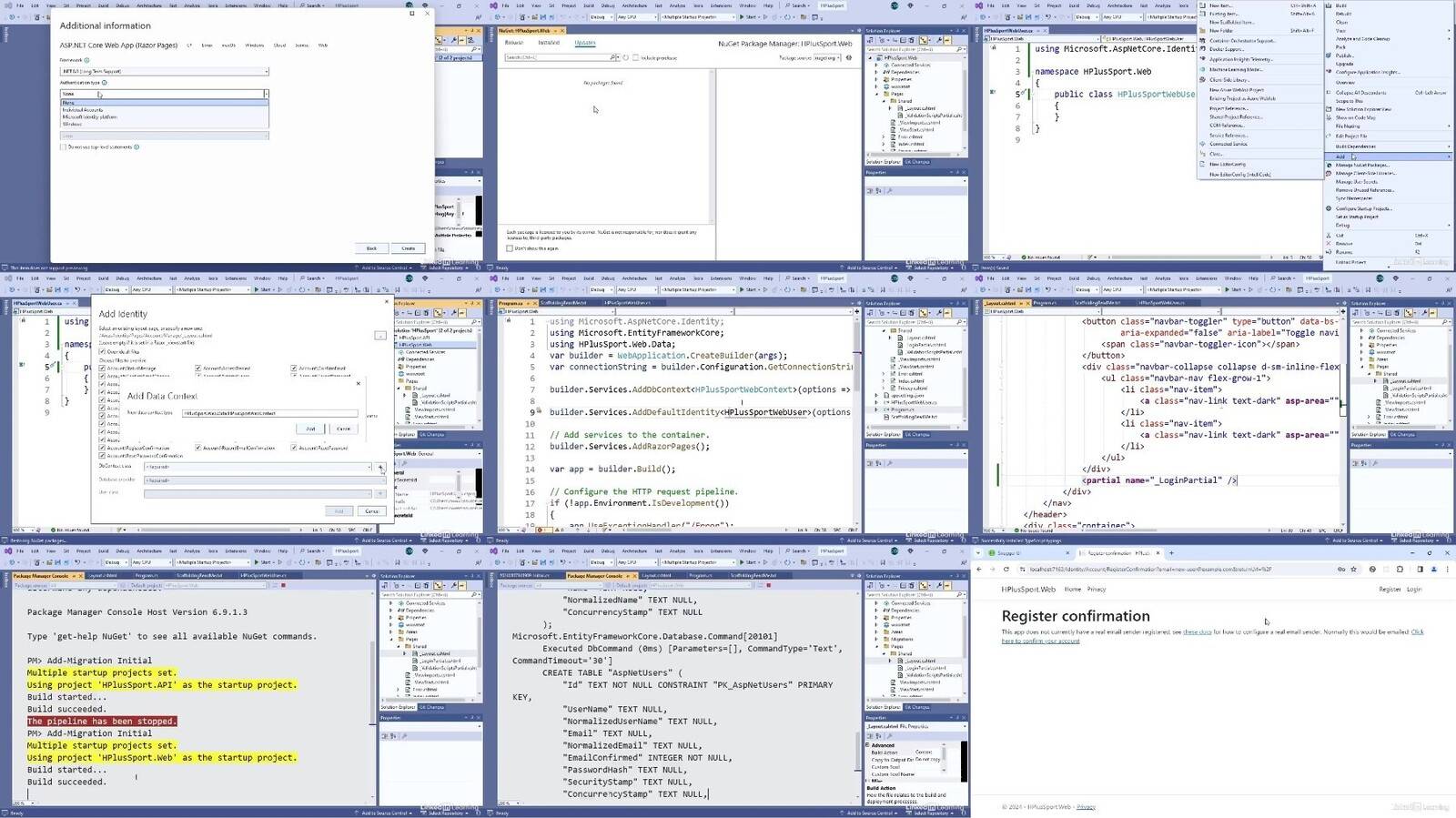Viewport: 1456px width, 818px height.
Task: Open the Framework version dropdown
Action: (164, 71)
